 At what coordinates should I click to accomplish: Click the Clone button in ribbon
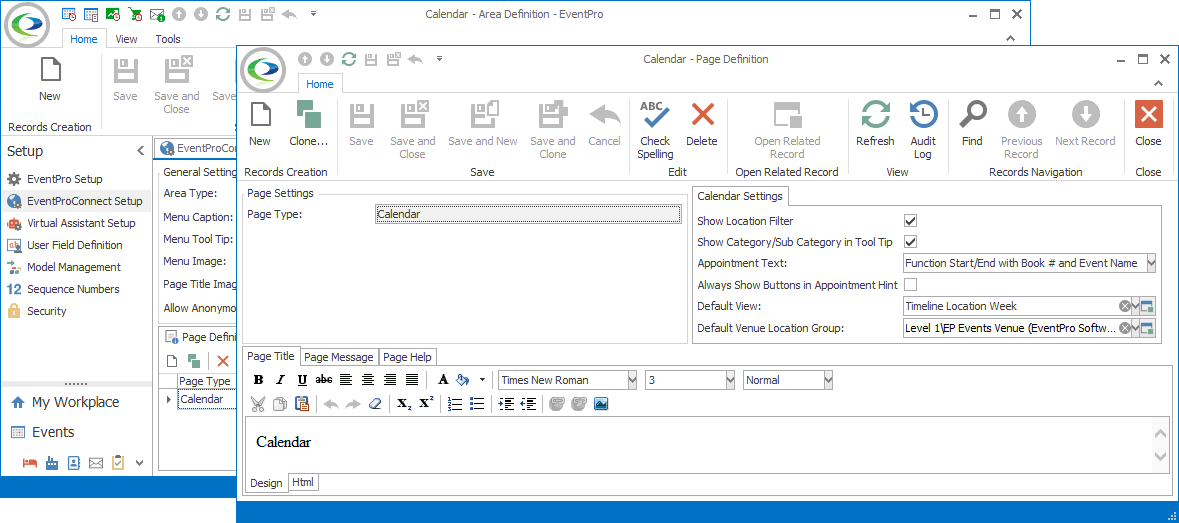pyautogui.click(x=309, y=124)
